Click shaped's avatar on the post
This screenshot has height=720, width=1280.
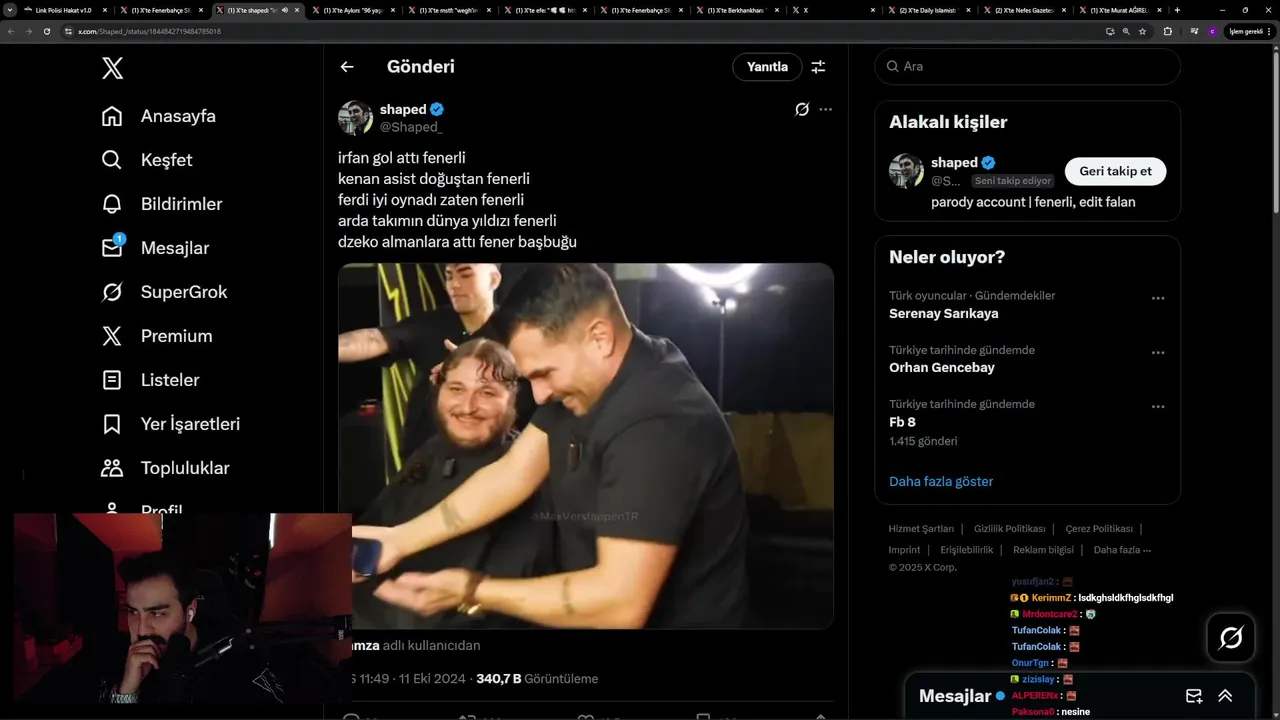(355, 118)
